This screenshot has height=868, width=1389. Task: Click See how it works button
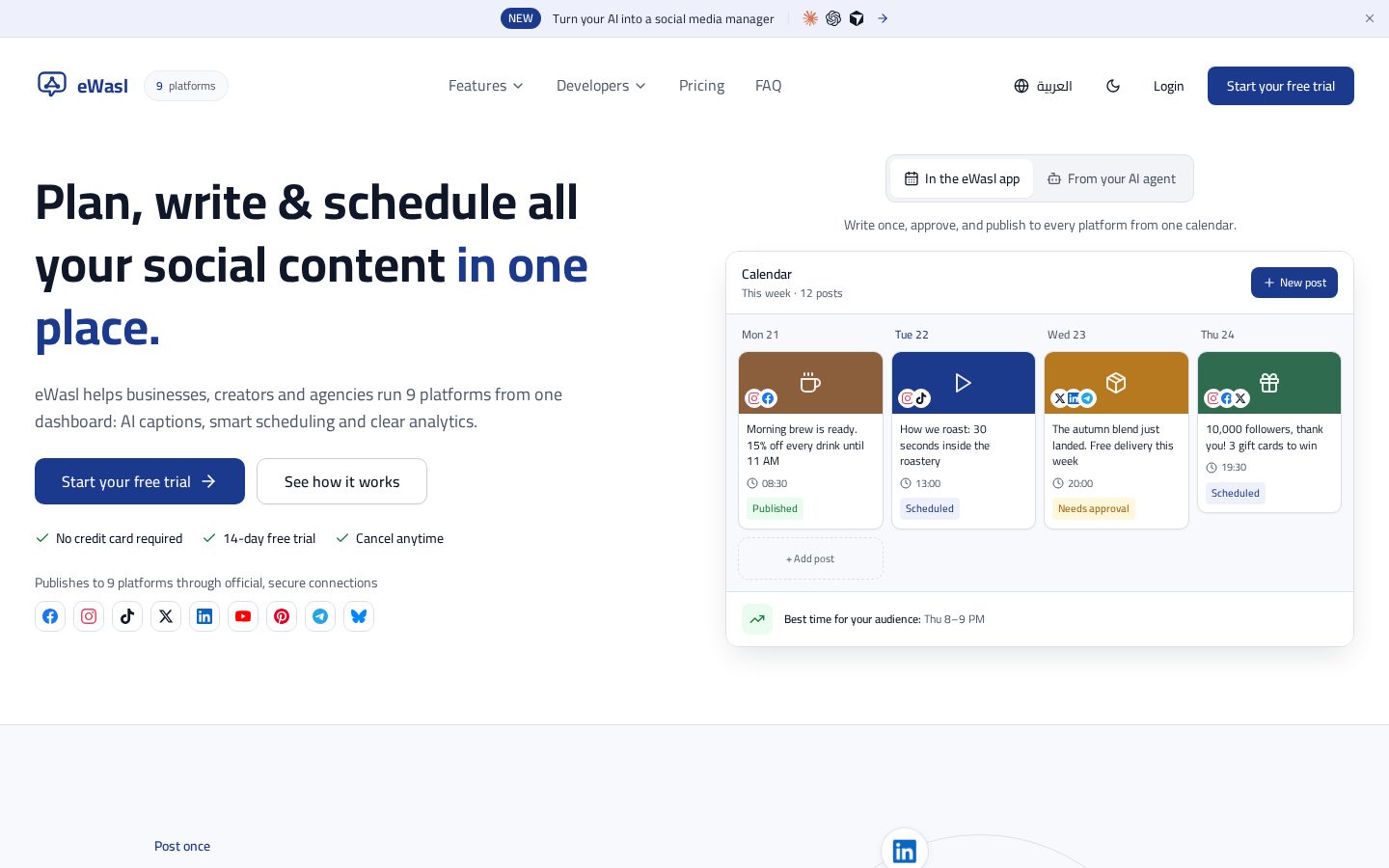point(341,481)
